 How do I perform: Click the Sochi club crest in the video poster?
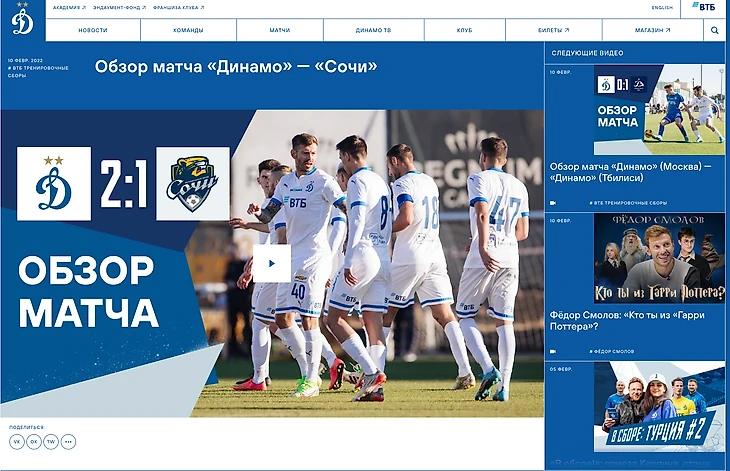pos(193,184)
